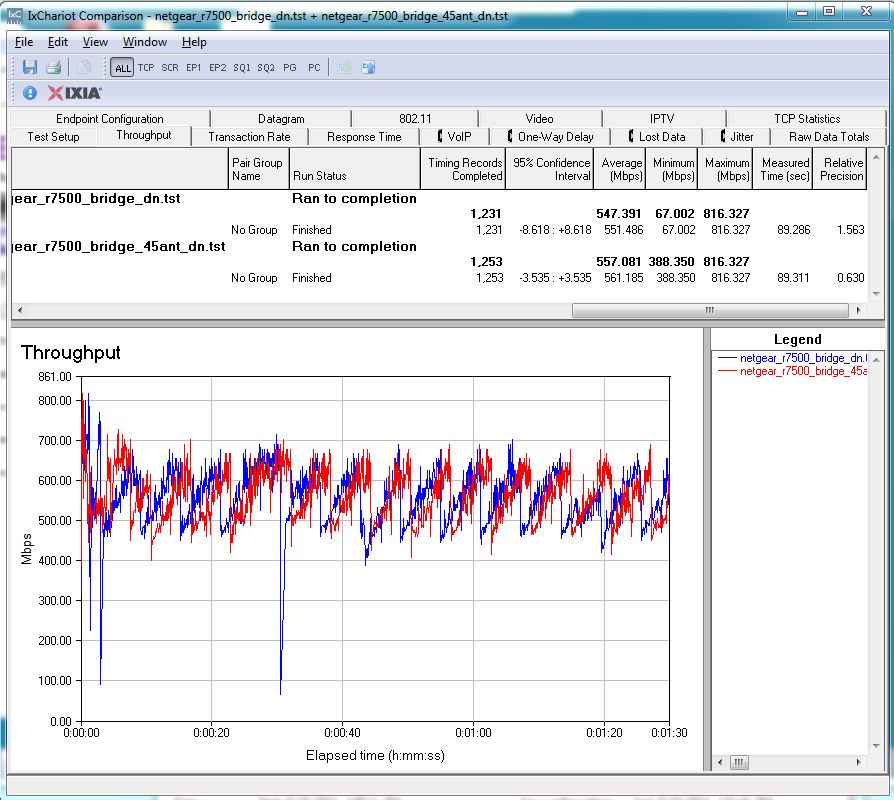This screenshot has width=894, height=800.
Task: Click the last toolbar window icon
Action: point(368,67)
